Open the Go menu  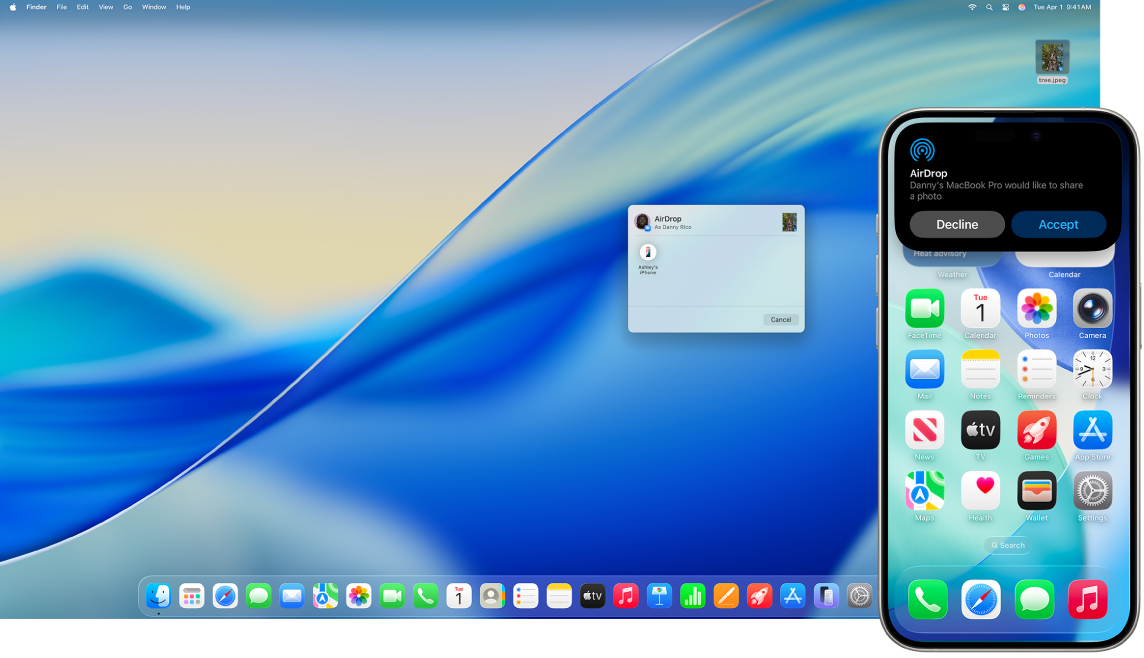[127, 7]
